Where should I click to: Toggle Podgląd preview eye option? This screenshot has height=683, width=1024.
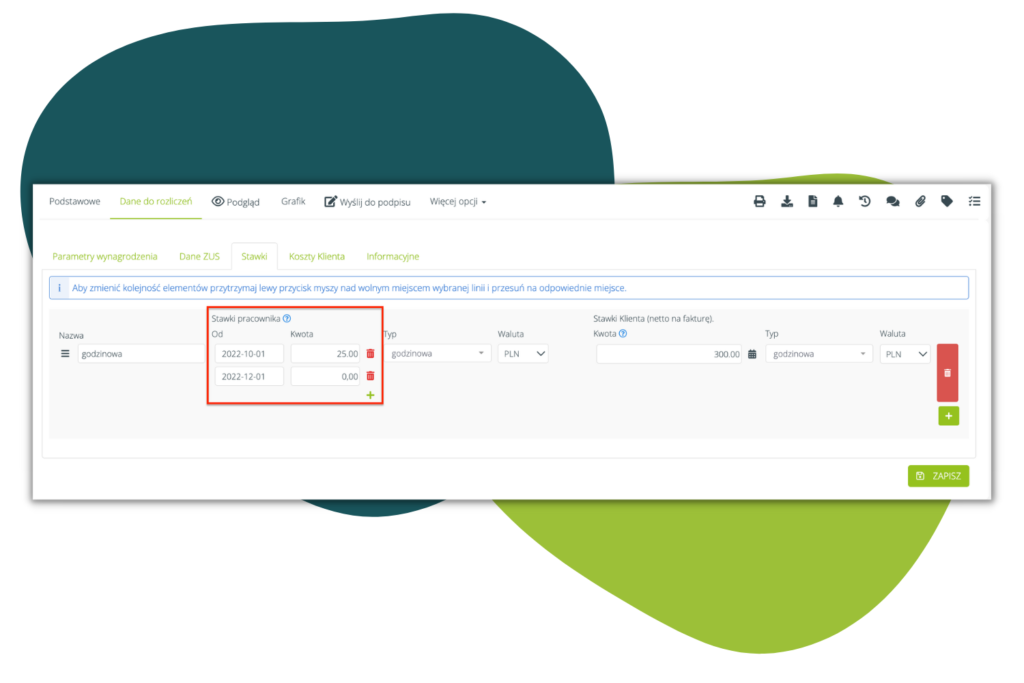[x=235, y=201]
